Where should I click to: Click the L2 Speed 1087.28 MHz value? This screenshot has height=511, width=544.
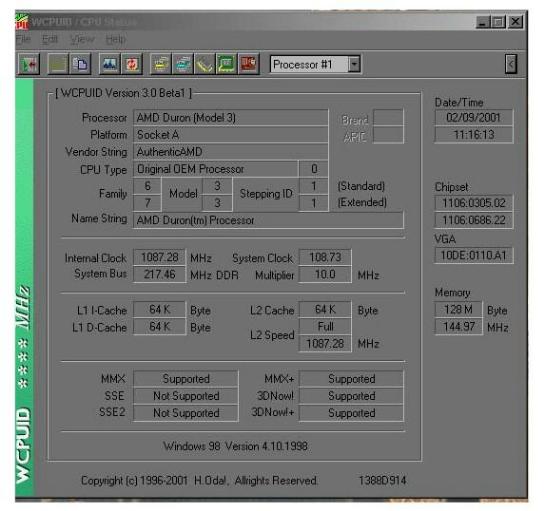pos(325,343)
